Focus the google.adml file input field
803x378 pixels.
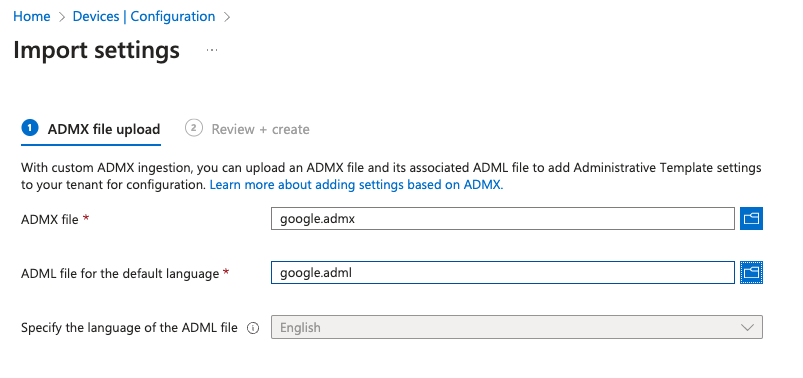coord(503,272)
